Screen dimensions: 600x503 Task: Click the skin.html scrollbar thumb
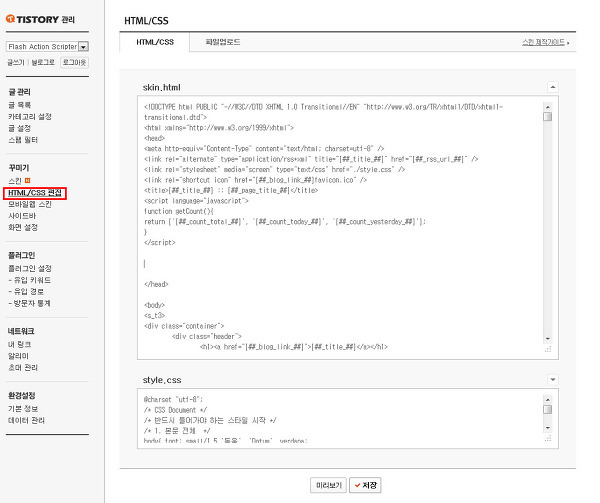tap(548, 116)
